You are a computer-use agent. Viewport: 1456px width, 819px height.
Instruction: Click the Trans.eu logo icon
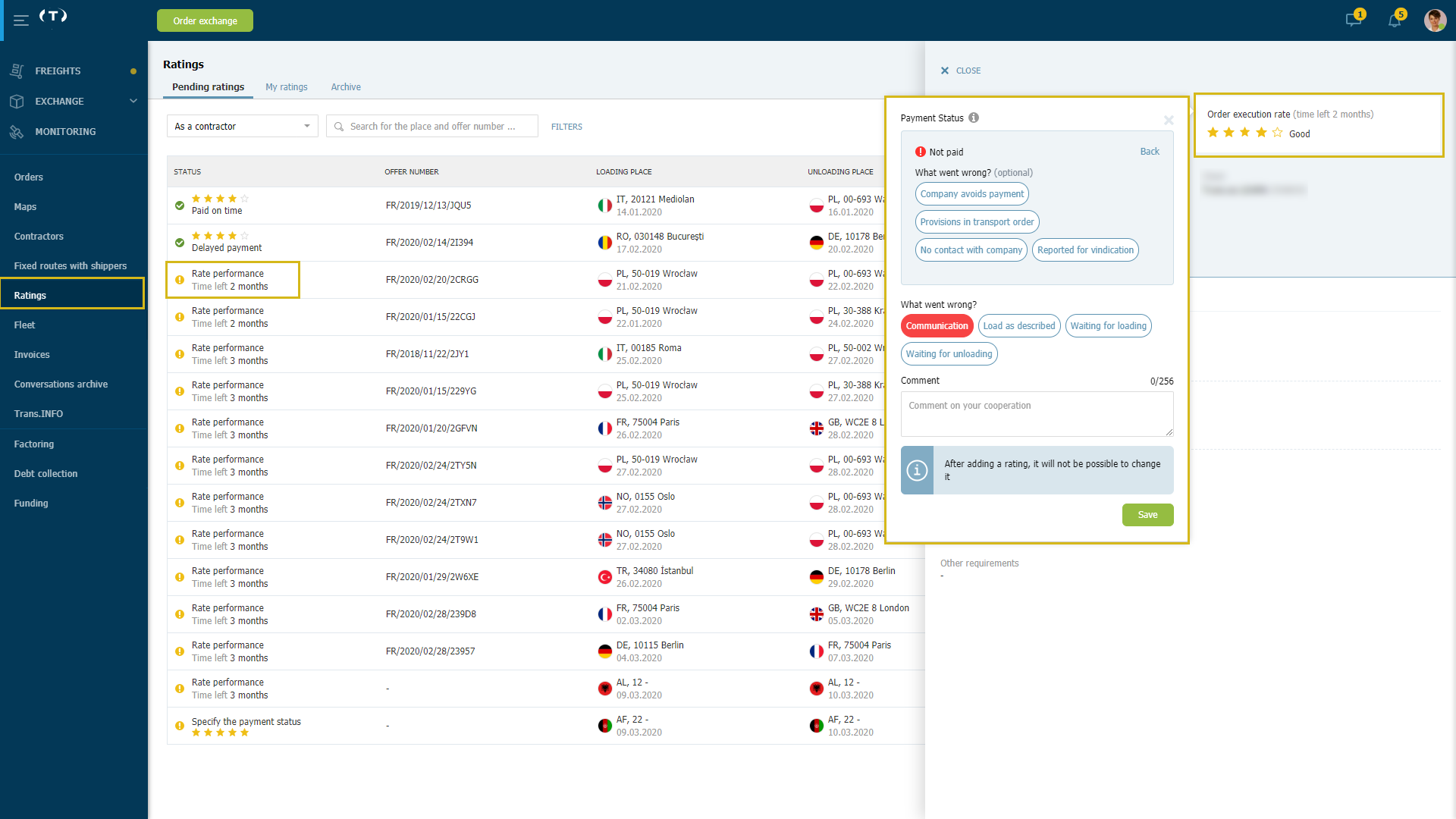pyautogui.click(x=53, y=16)
